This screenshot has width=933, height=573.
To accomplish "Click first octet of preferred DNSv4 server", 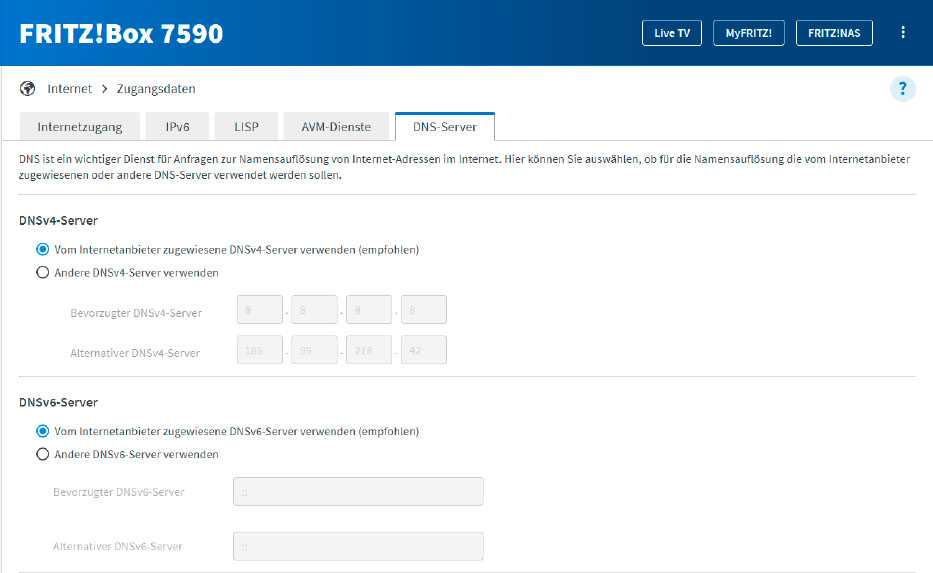I will pos(259,309).
